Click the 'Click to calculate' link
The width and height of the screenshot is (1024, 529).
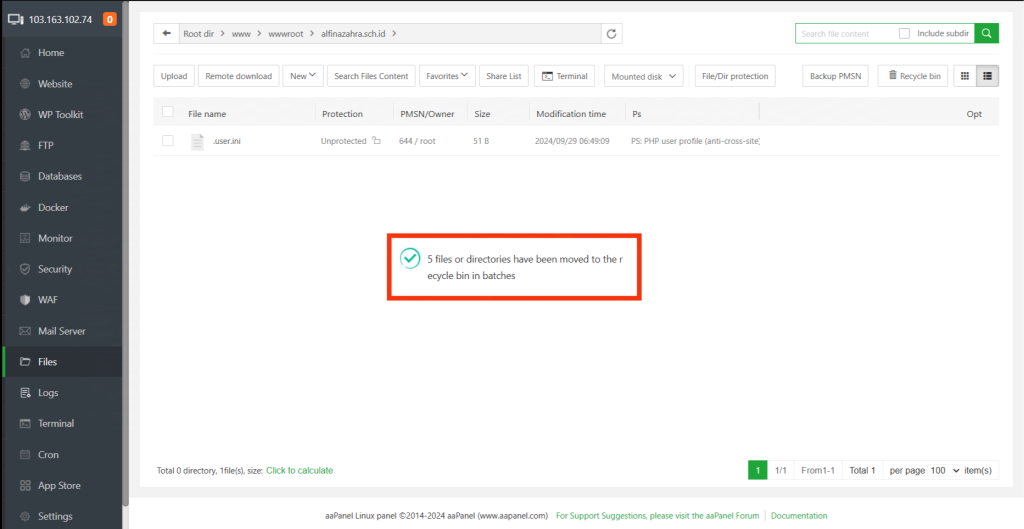click(299, 470)
